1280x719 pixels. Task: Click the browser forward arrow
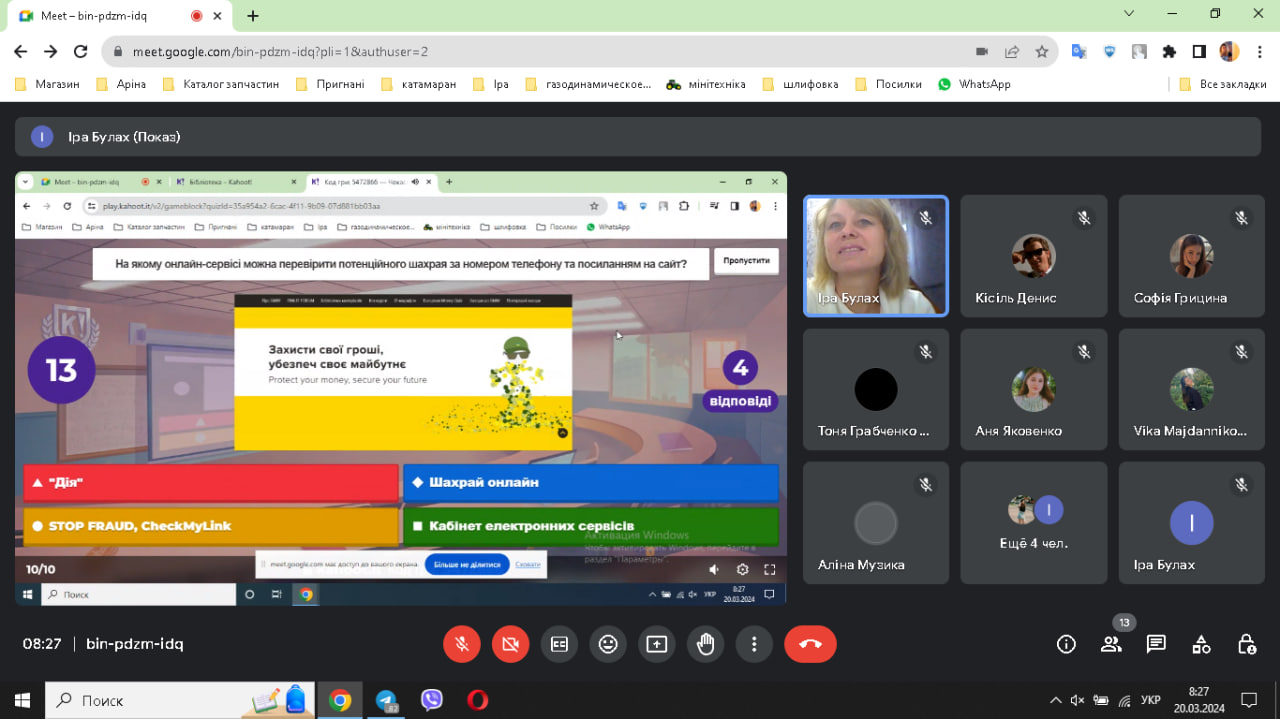[51, 51]
